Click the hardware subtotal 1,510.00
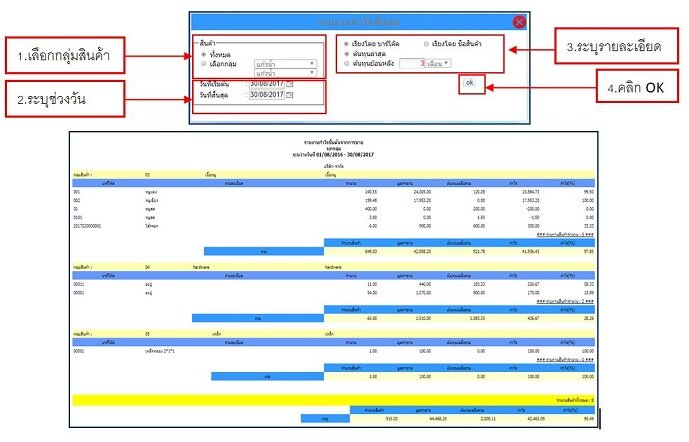 click(x=423, y=318)
